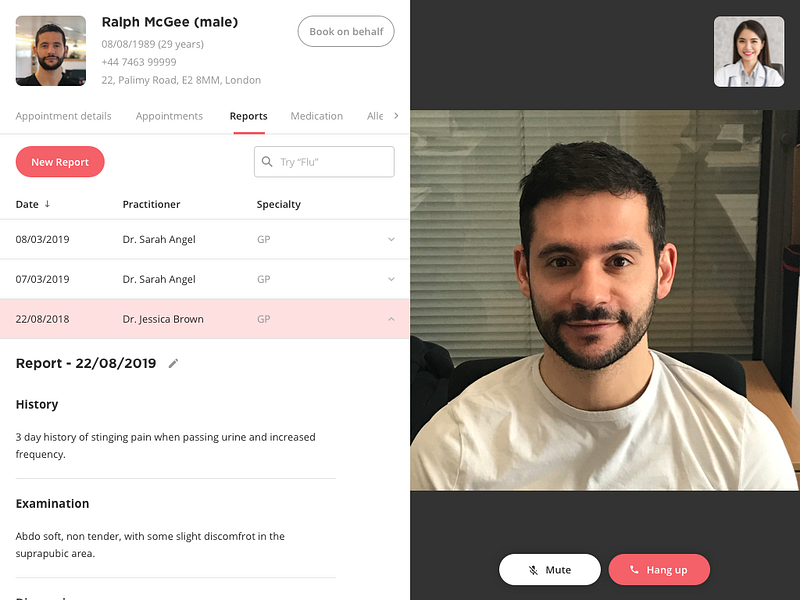The image size is (800, 600).
Task: Hang up the video call
Action: (659, 569)
